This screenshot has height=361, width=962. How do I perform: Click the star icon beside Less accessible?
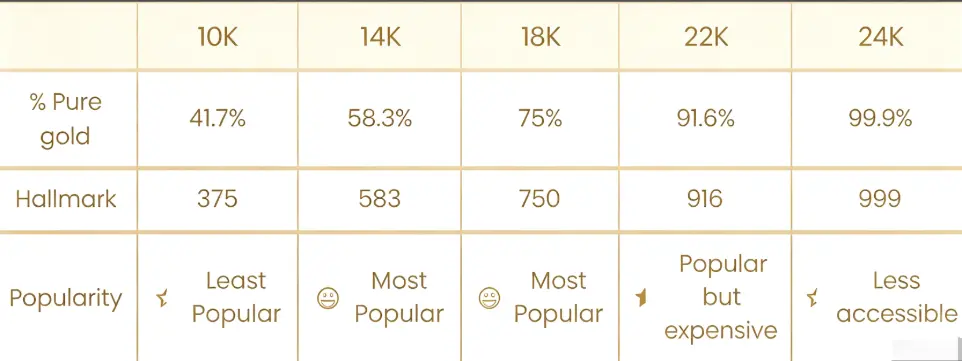coord(812,299)
